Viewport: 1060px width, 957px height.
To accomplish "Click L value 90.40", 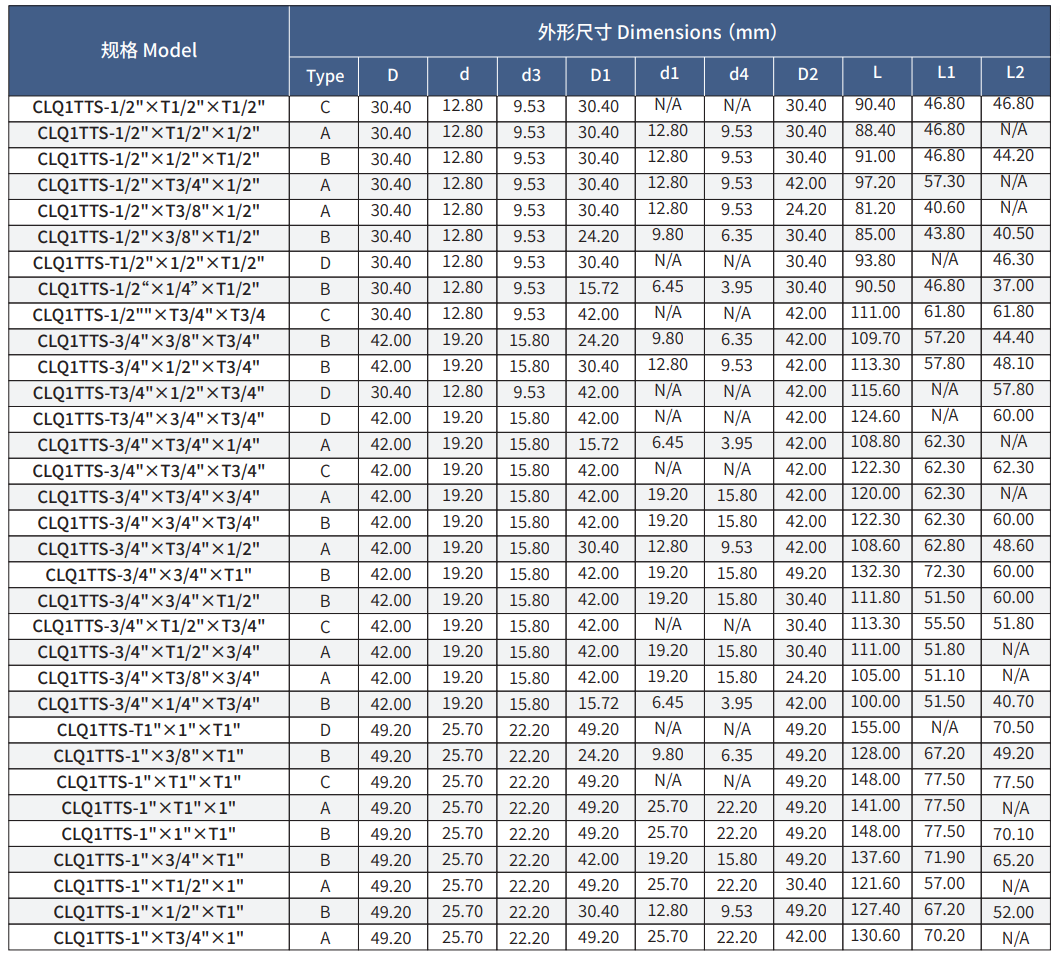I will [x=875, y=105].
